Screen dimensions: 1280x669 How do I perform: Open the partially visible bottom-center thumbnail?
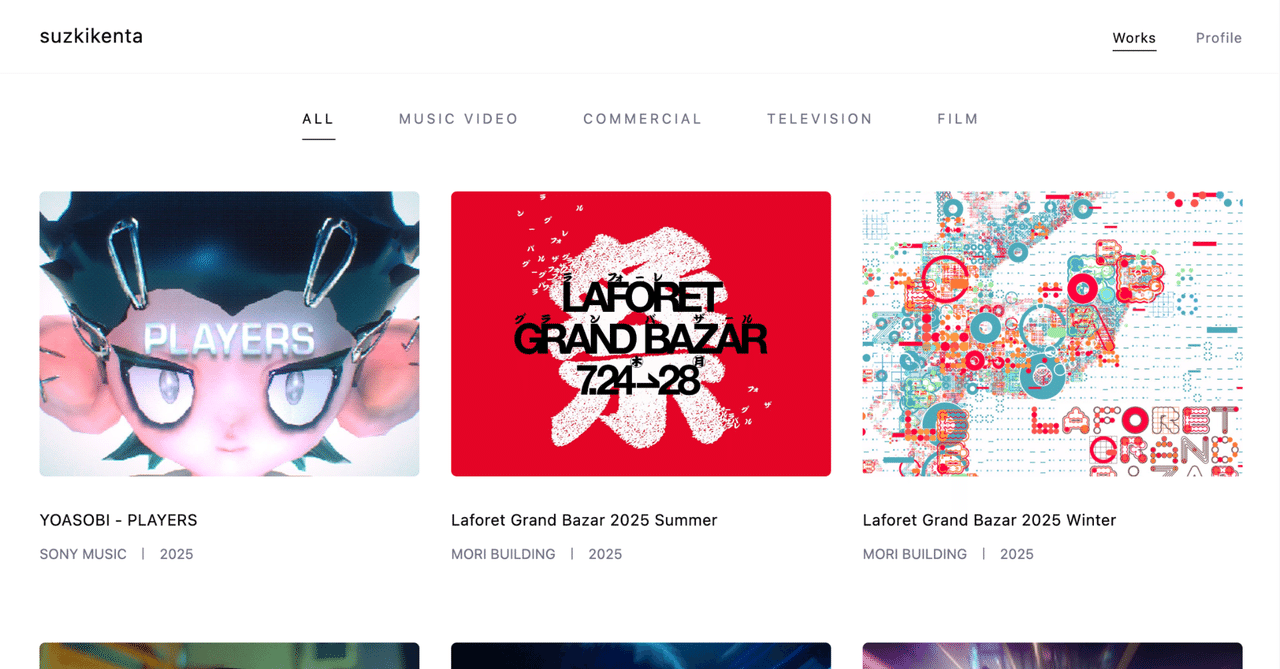coord(641,656)
